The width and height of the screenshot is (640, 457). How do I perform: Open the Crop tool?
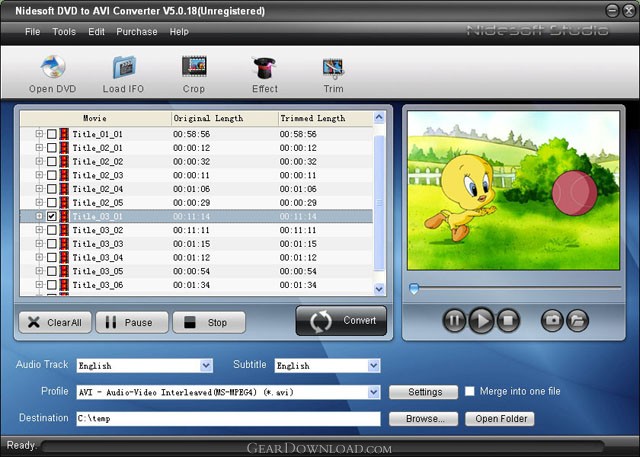(194, 68)
